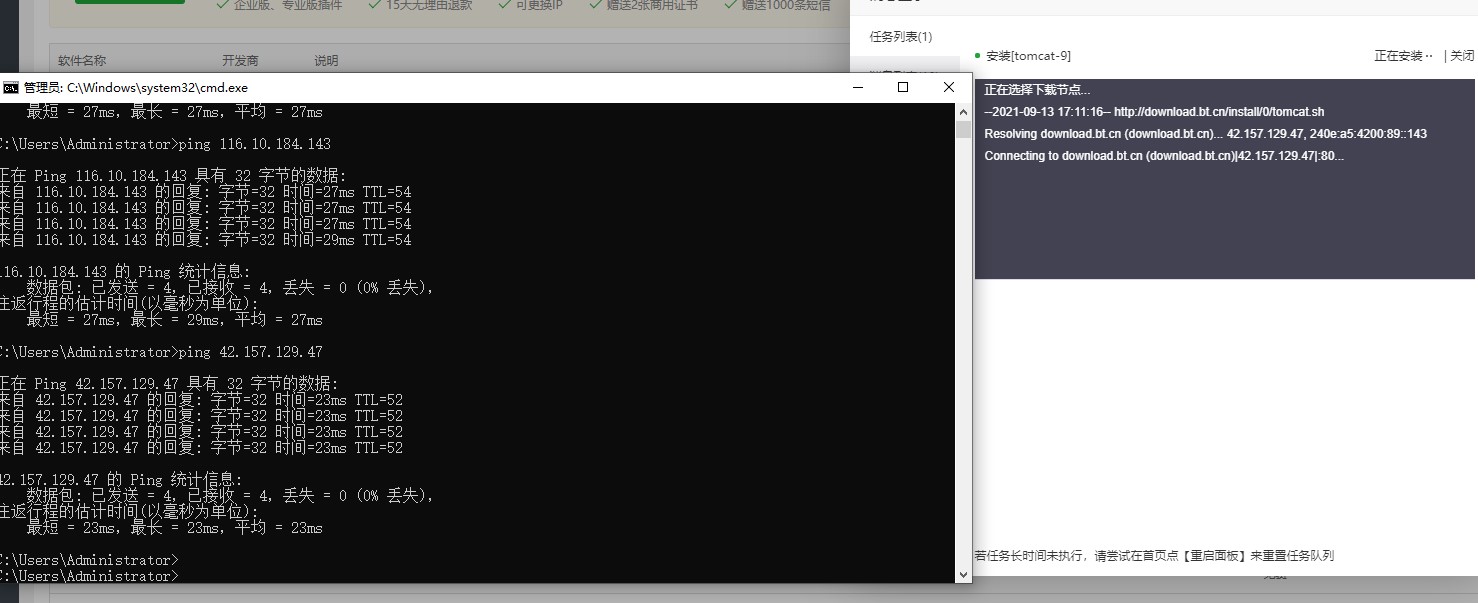1478x603 pixels.
Task: Click the checkmark before 15天无理由退款
Action: pos(374,5)
